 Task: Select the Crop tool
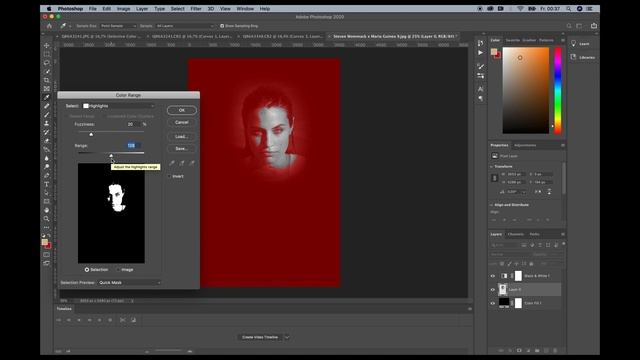pyautogui.click(x=47, y=80)
